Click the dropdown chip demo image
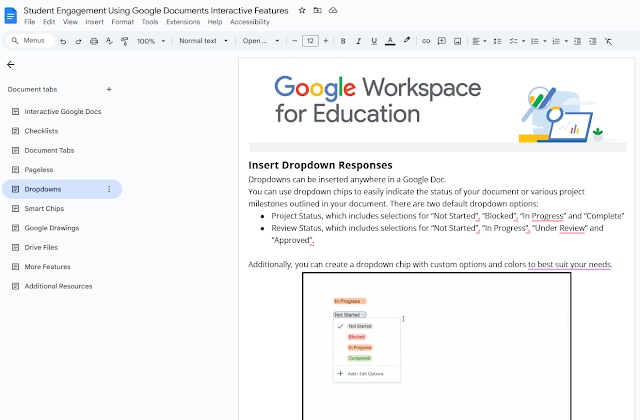Viewport: 640px width, 420px height. 437,346
